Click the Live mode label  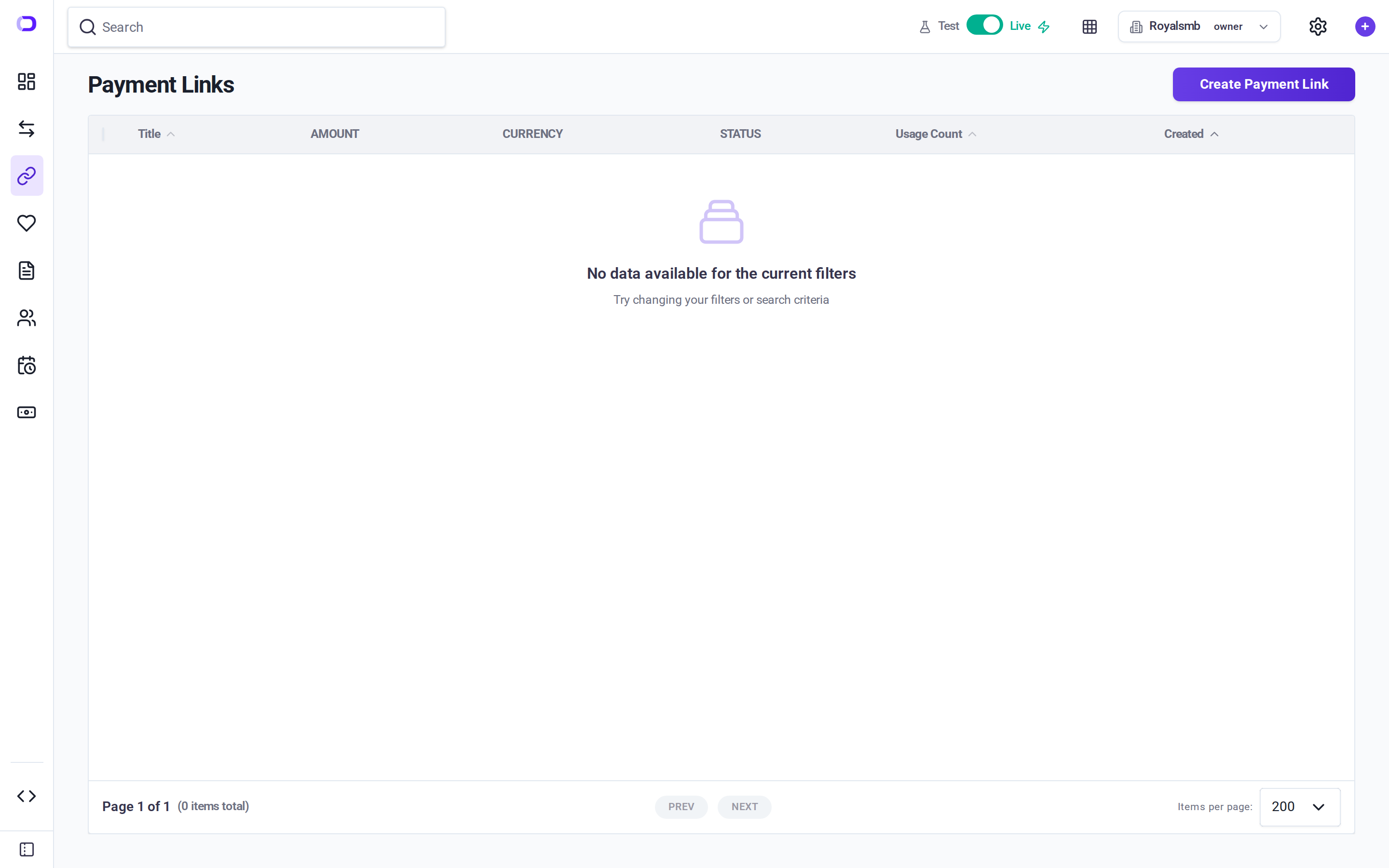(x=1020, y=27)
